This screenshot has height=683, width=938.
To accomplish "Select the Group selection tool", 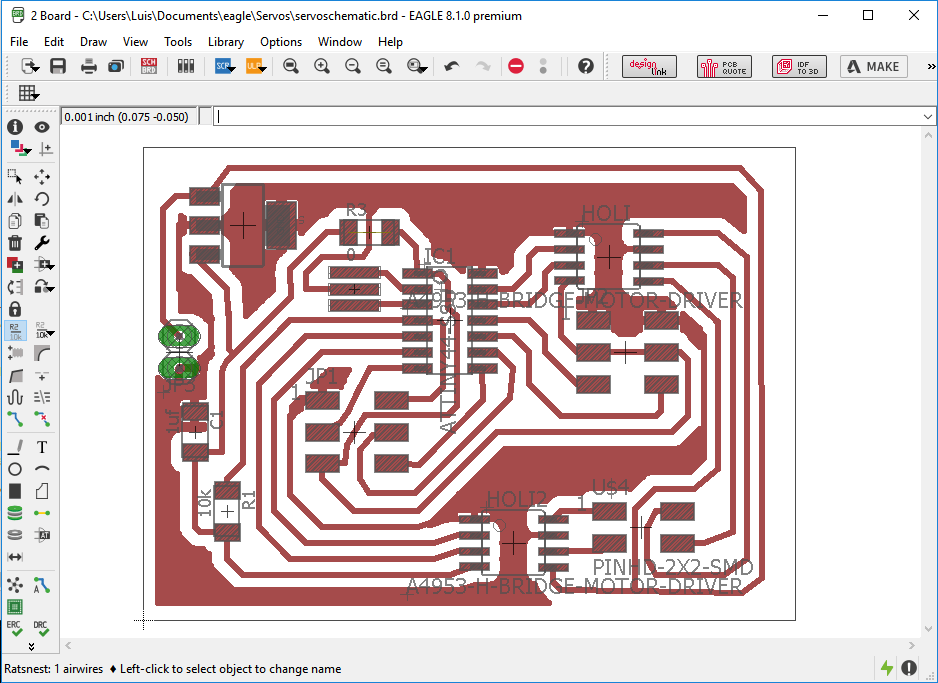I will [x=15, y=176].
